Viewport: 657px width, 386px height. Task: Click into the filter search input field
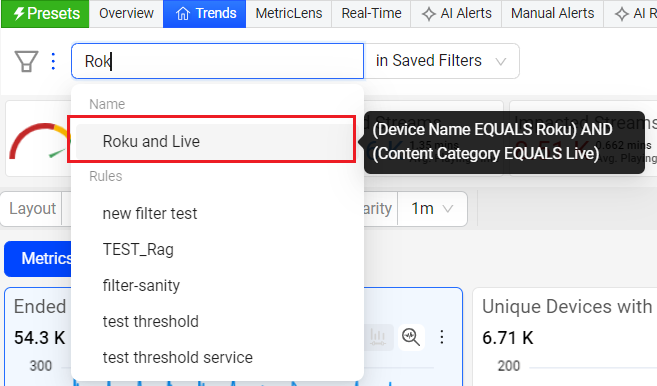(x=217, y=61)
